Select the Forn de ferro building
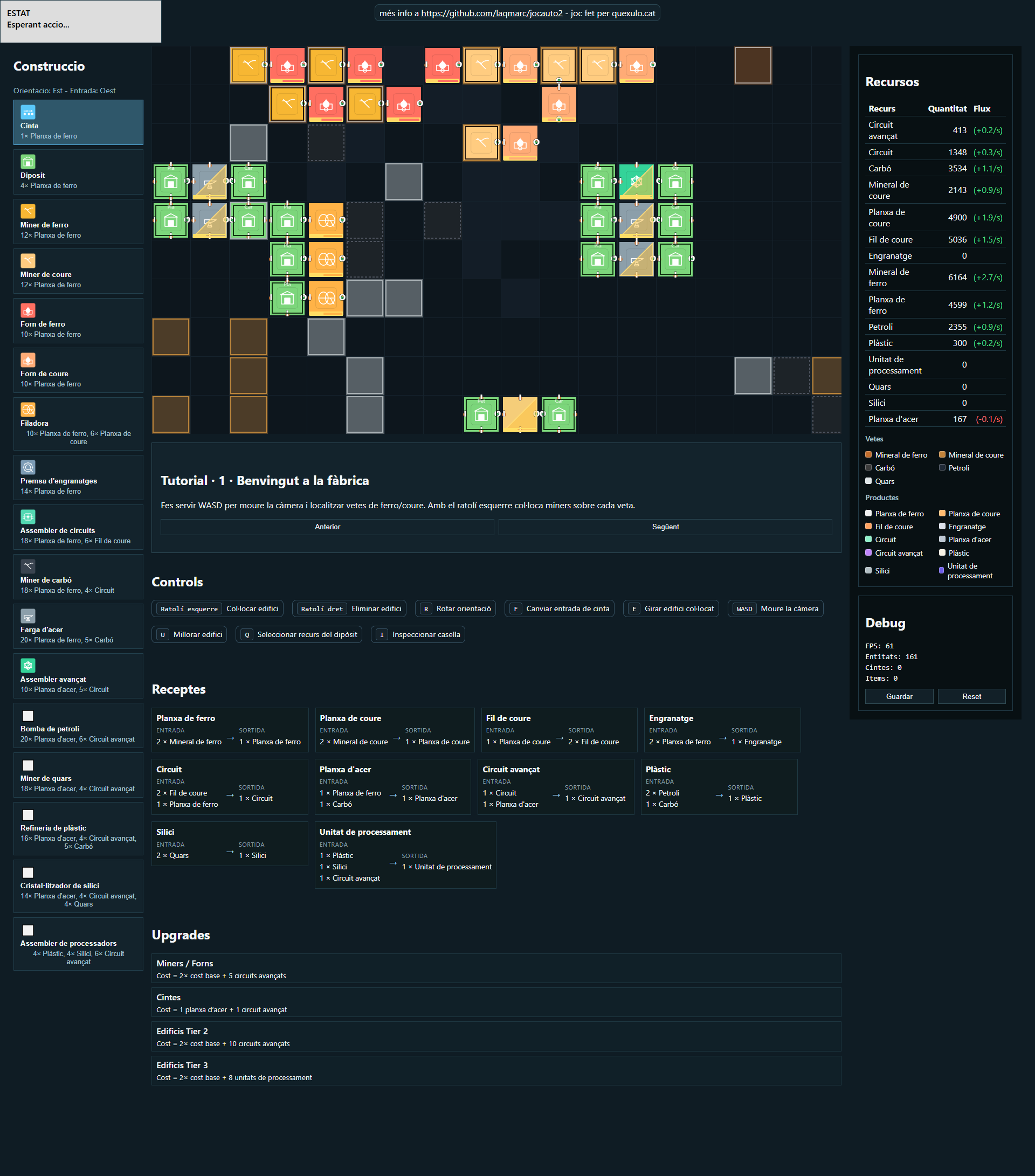The width and height of the screenshot is (1035, 1176). (x=78, y=321)
